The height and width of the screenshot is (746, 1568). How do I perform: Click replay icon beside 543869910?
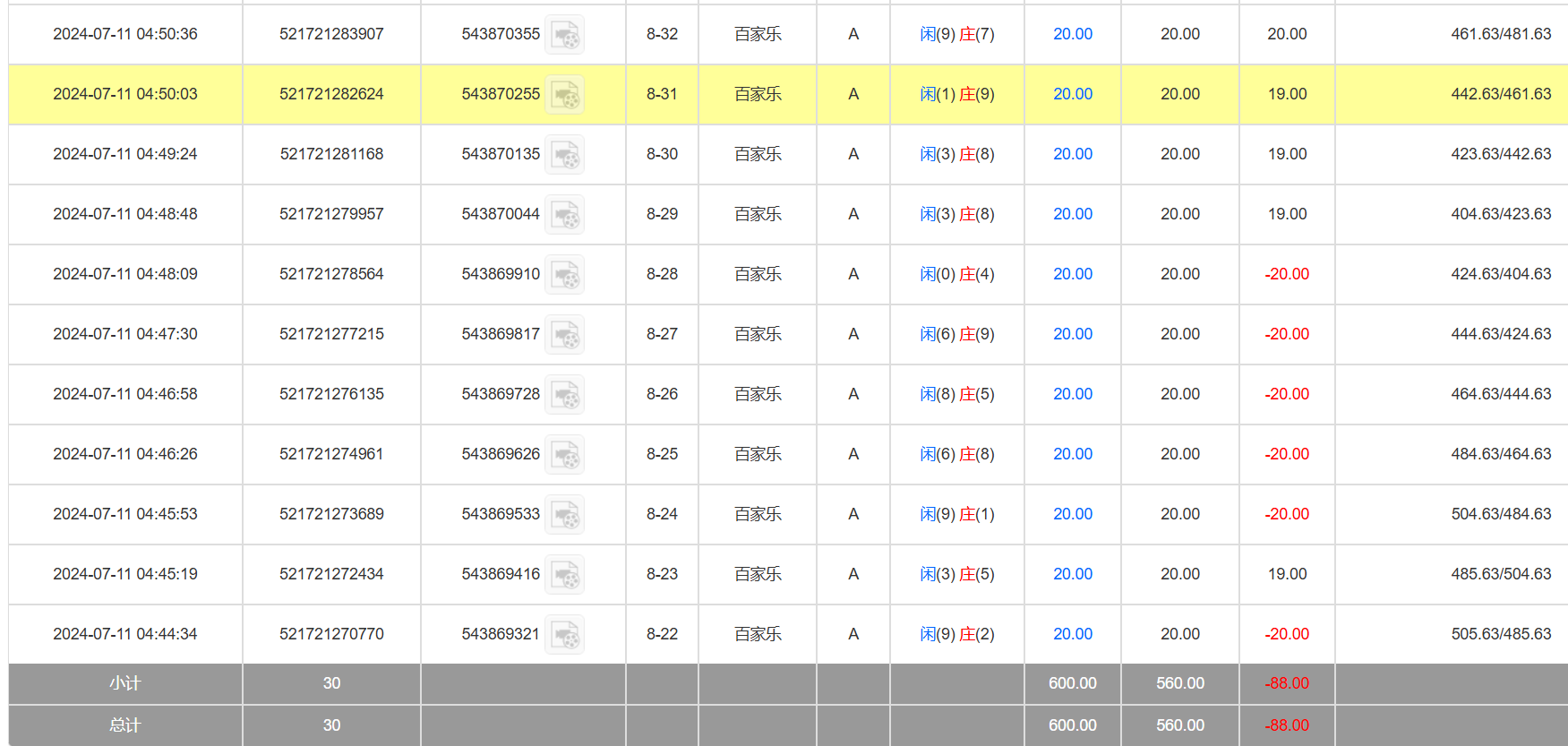pos(565,275)
